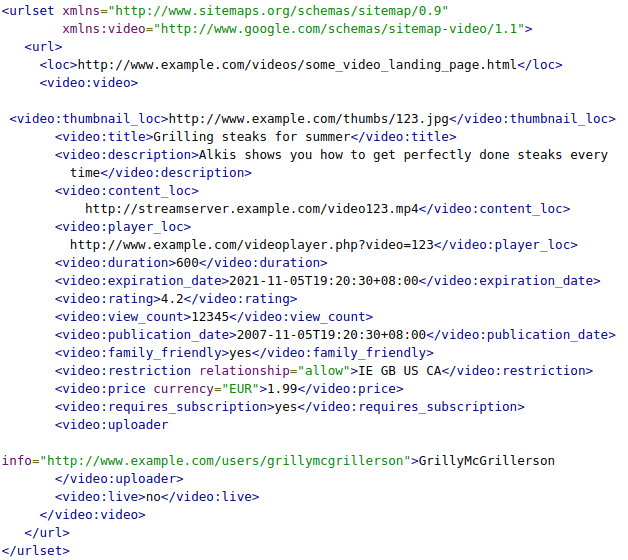Click the opening urlset tag
Screen dimensions: 628x560
pos(28,11)
